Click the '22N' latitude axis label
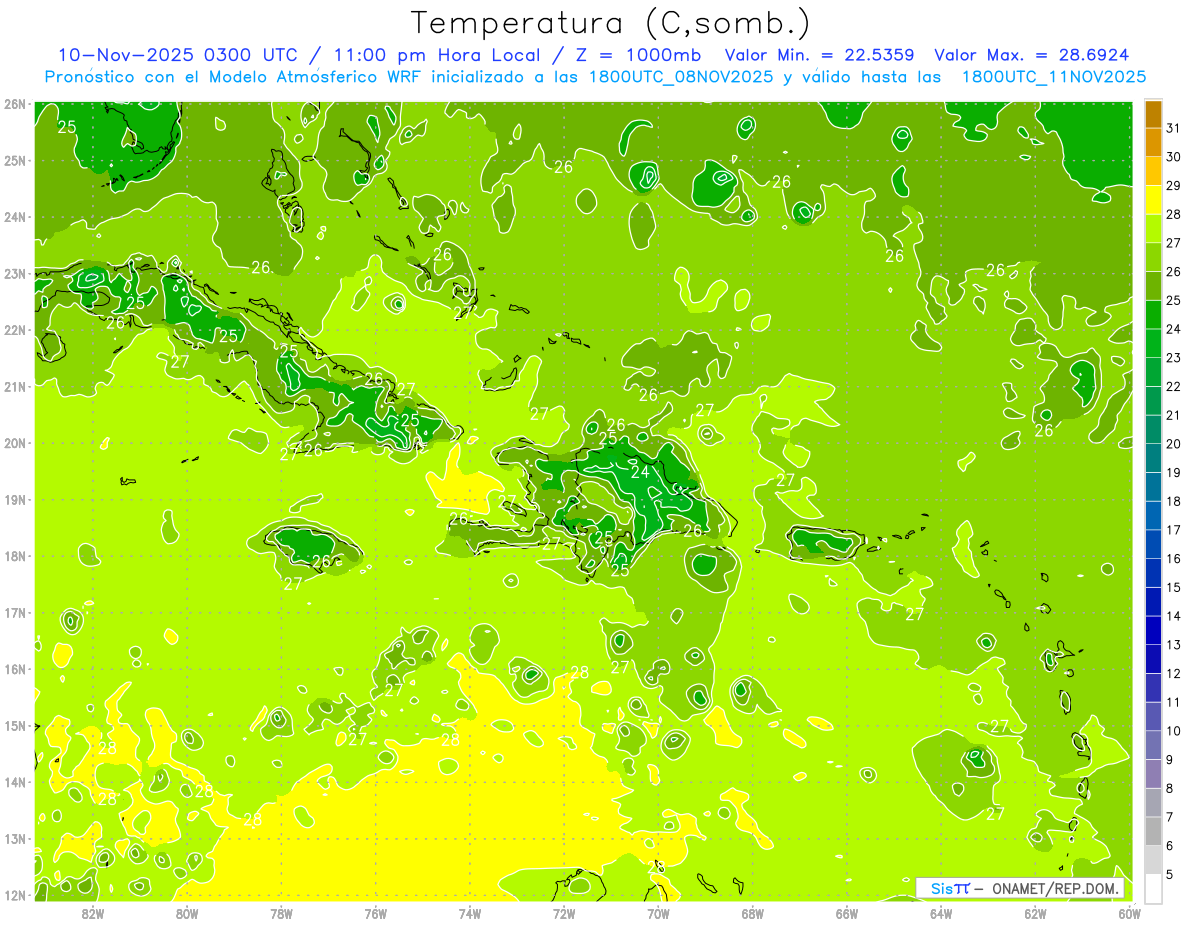 point(14,330)
